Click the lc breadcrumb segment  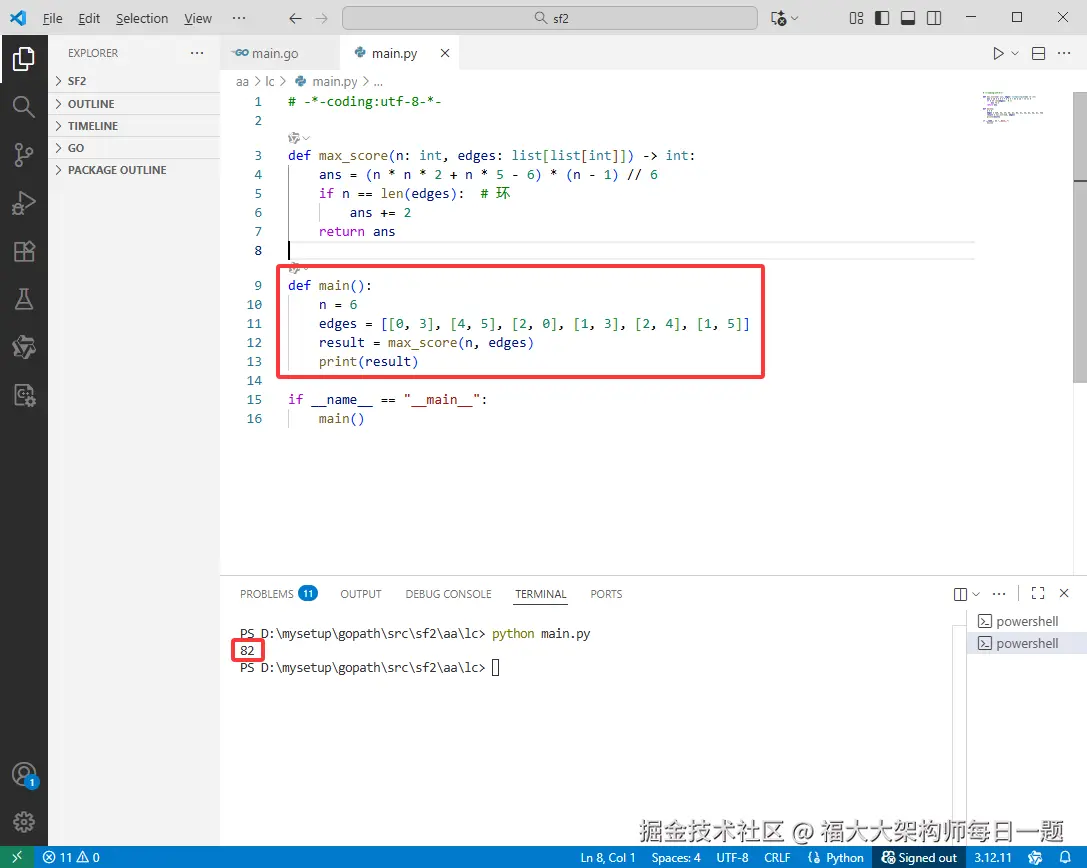coord(270,81)
